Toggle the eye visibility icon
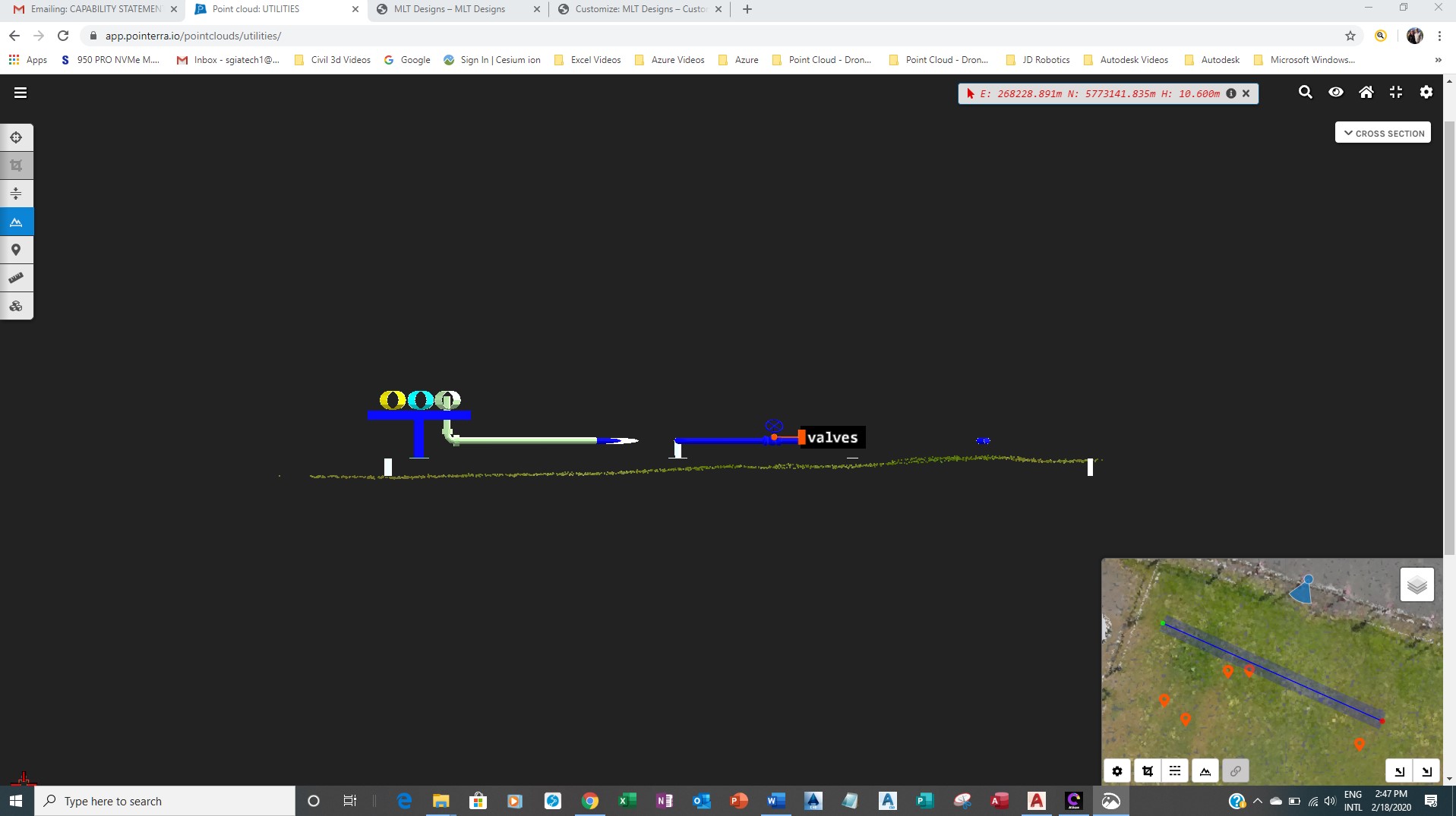The height and width of the screenshot is (816, 1456). coord(1335,93)
